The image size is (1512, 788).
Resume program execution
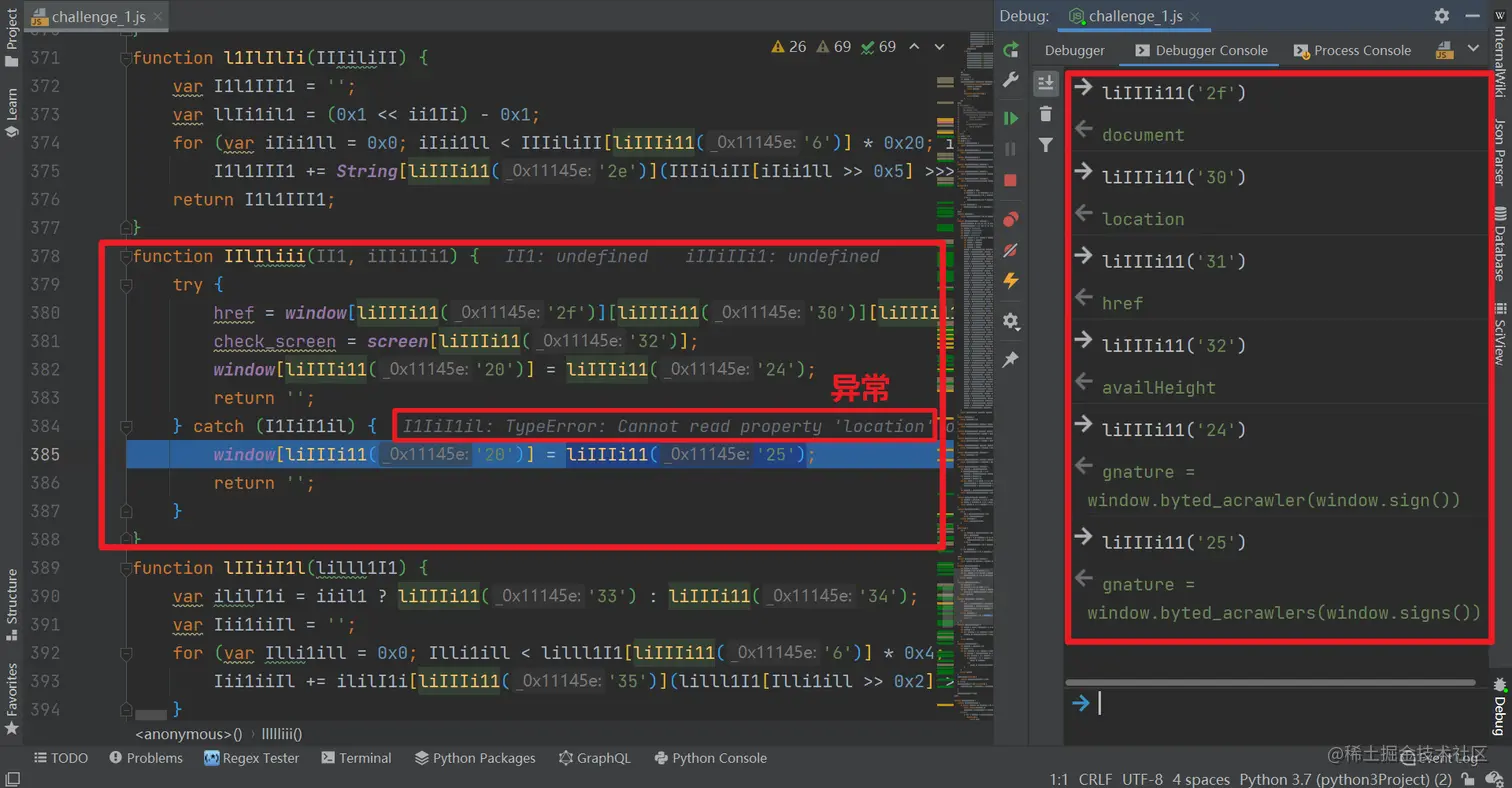click(x=1011, y=118)
